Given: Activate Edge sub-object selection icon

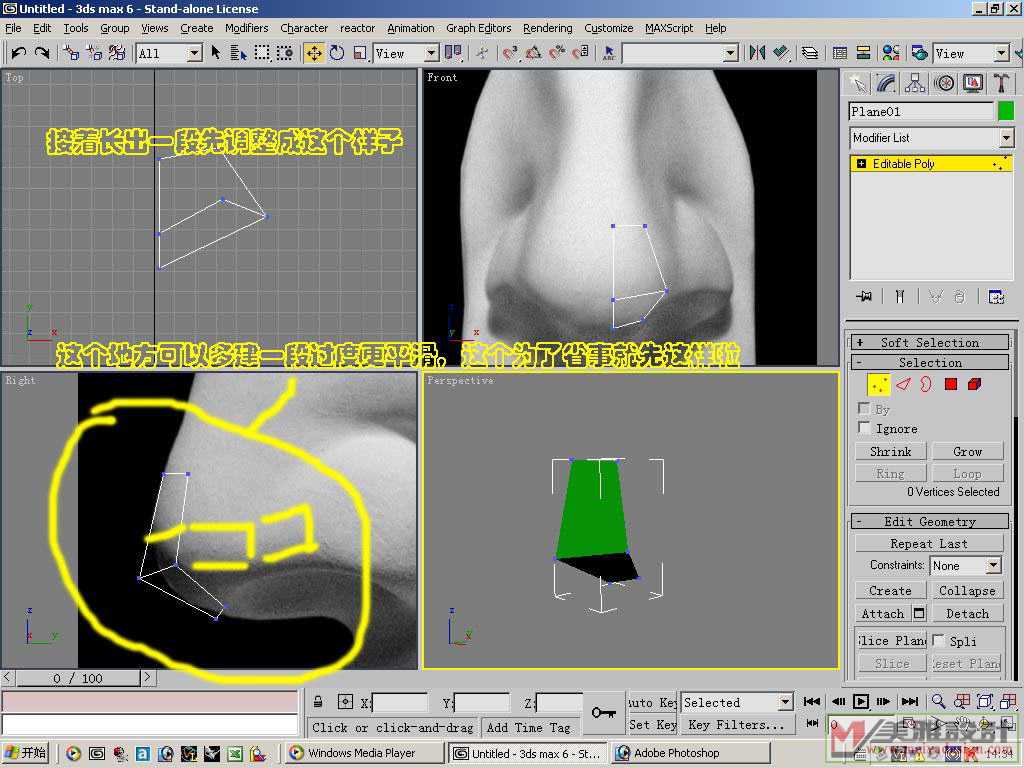Looking at the screenshot, I should point(903,384).
